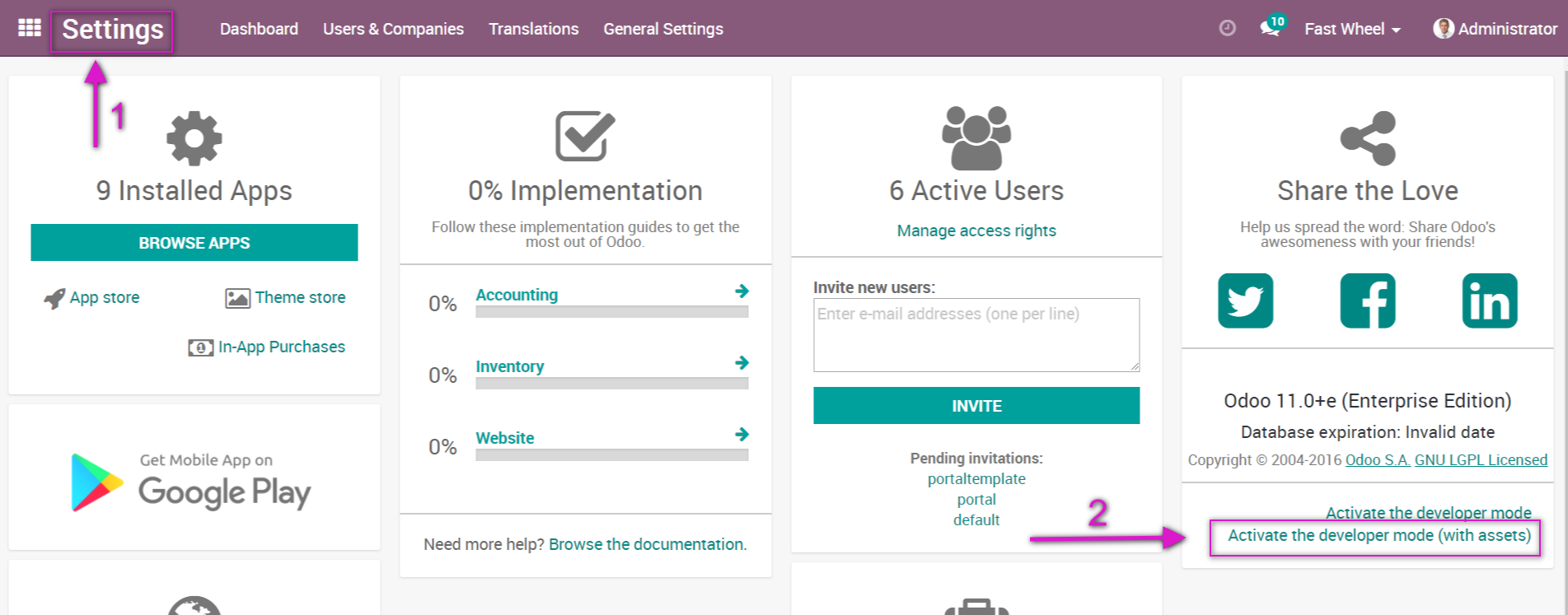Open the Website implementation guide link
This screenshot has height=615, width=1568.
pos(505,438)
